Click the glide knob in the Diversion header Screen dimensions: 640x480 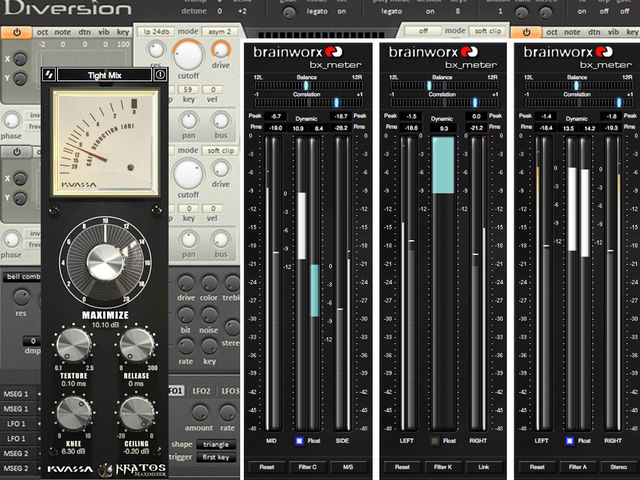coord(289,13)
